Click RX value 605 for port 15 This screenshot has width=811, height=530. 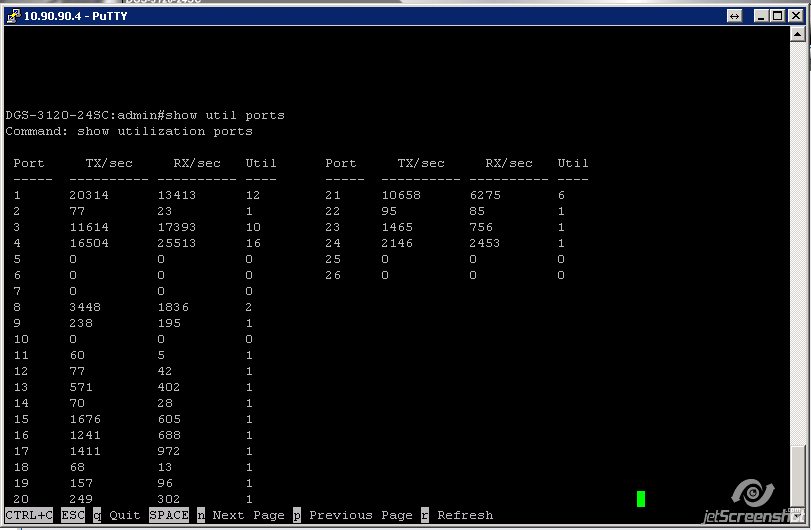tap(169, 419)
